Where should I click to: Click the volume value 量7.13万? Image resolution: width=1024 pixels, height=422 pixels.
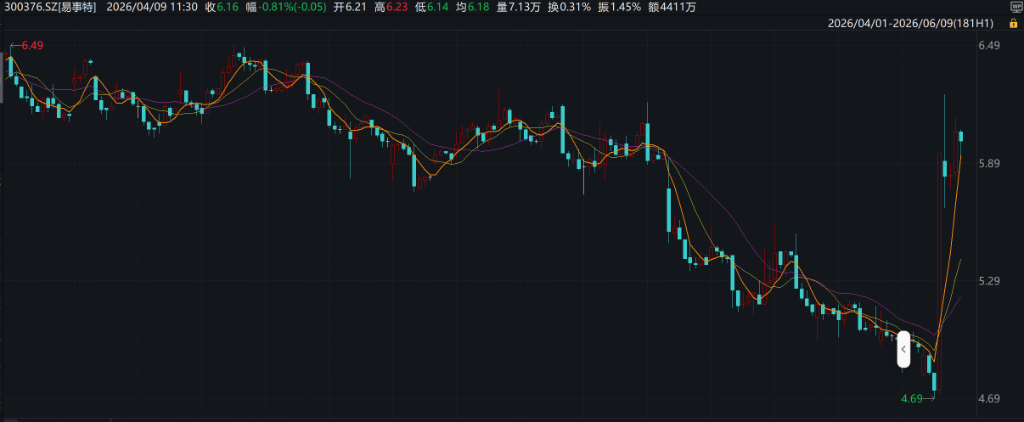click(x=519, y=7)
